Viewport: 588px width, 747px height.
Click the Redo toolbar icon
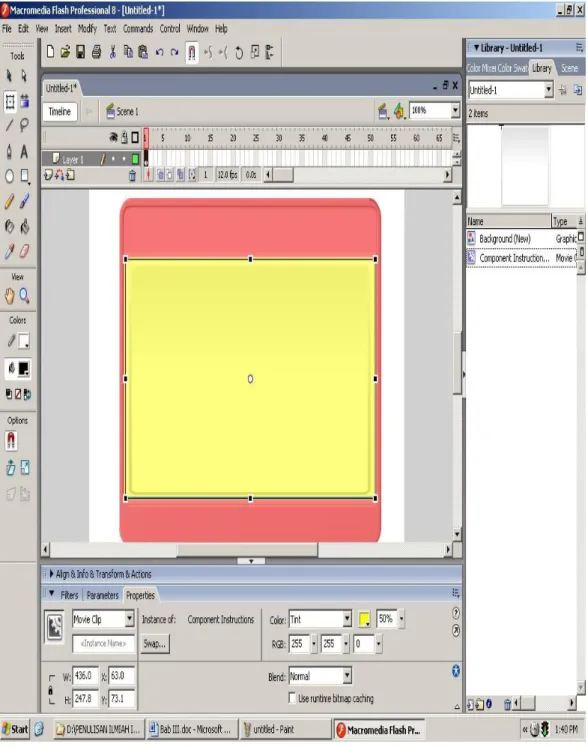coord(174,52)
